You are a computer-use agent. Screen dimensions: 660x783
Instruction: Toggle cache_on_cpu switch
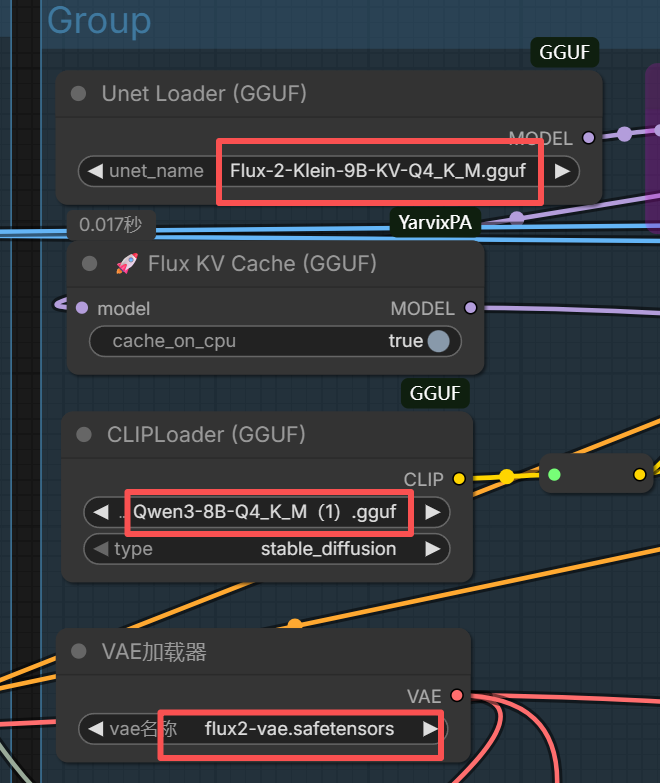click(x=438, y=342)
